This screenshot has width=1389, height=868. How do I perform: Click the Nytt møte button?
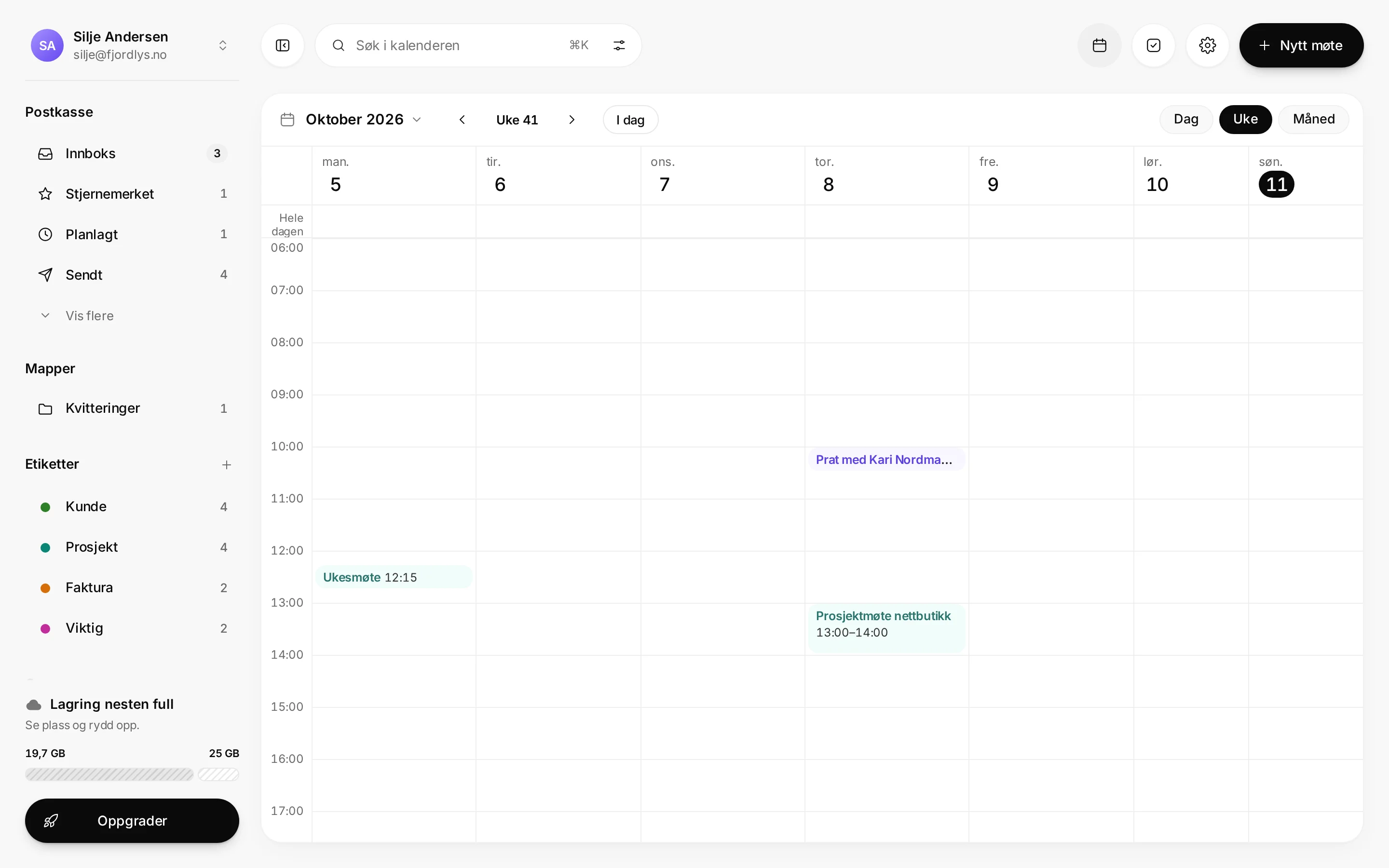coord(1301,45)
